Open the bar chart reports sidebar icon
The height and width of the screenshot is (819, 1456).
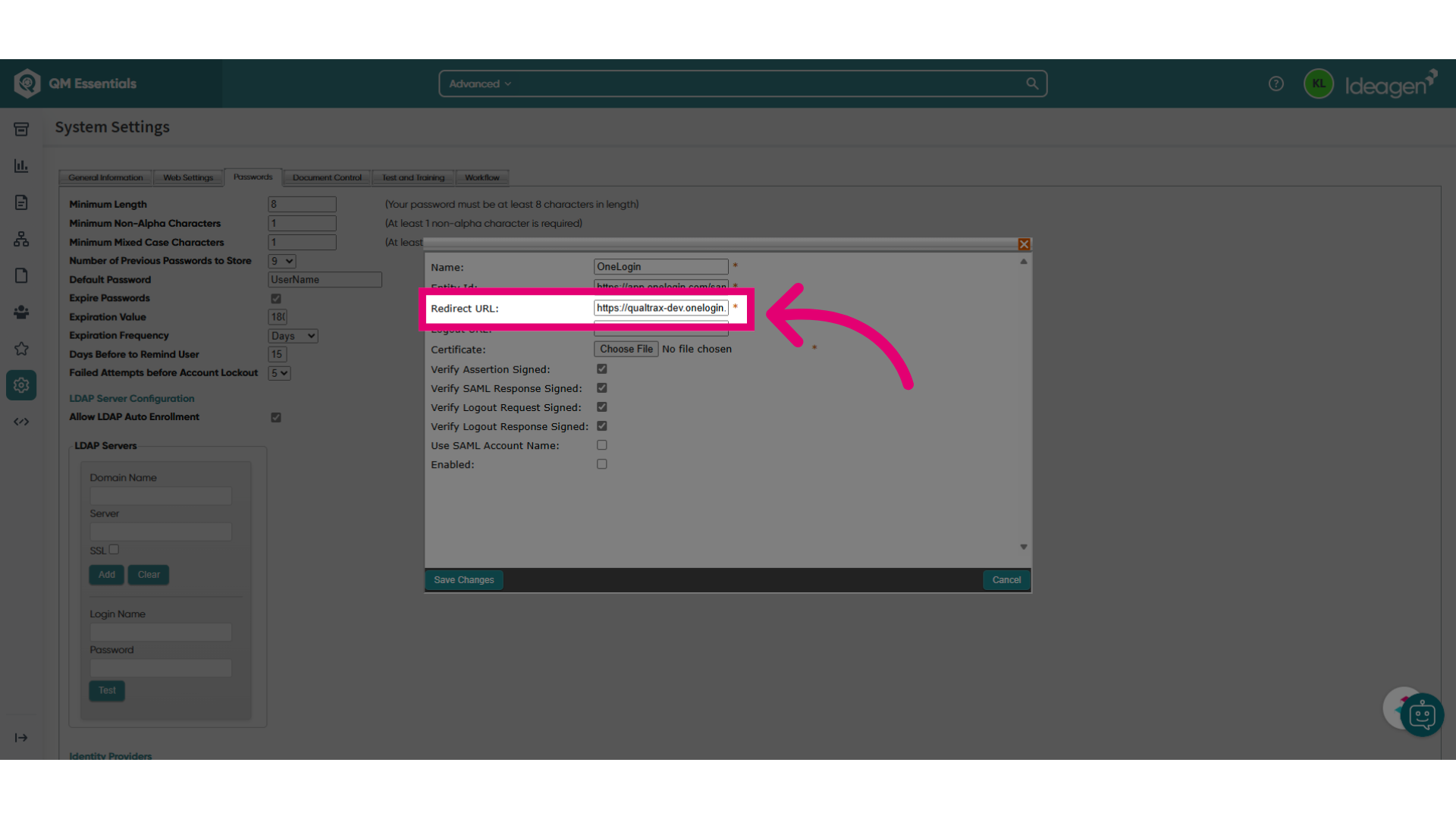tap(21, 165)
